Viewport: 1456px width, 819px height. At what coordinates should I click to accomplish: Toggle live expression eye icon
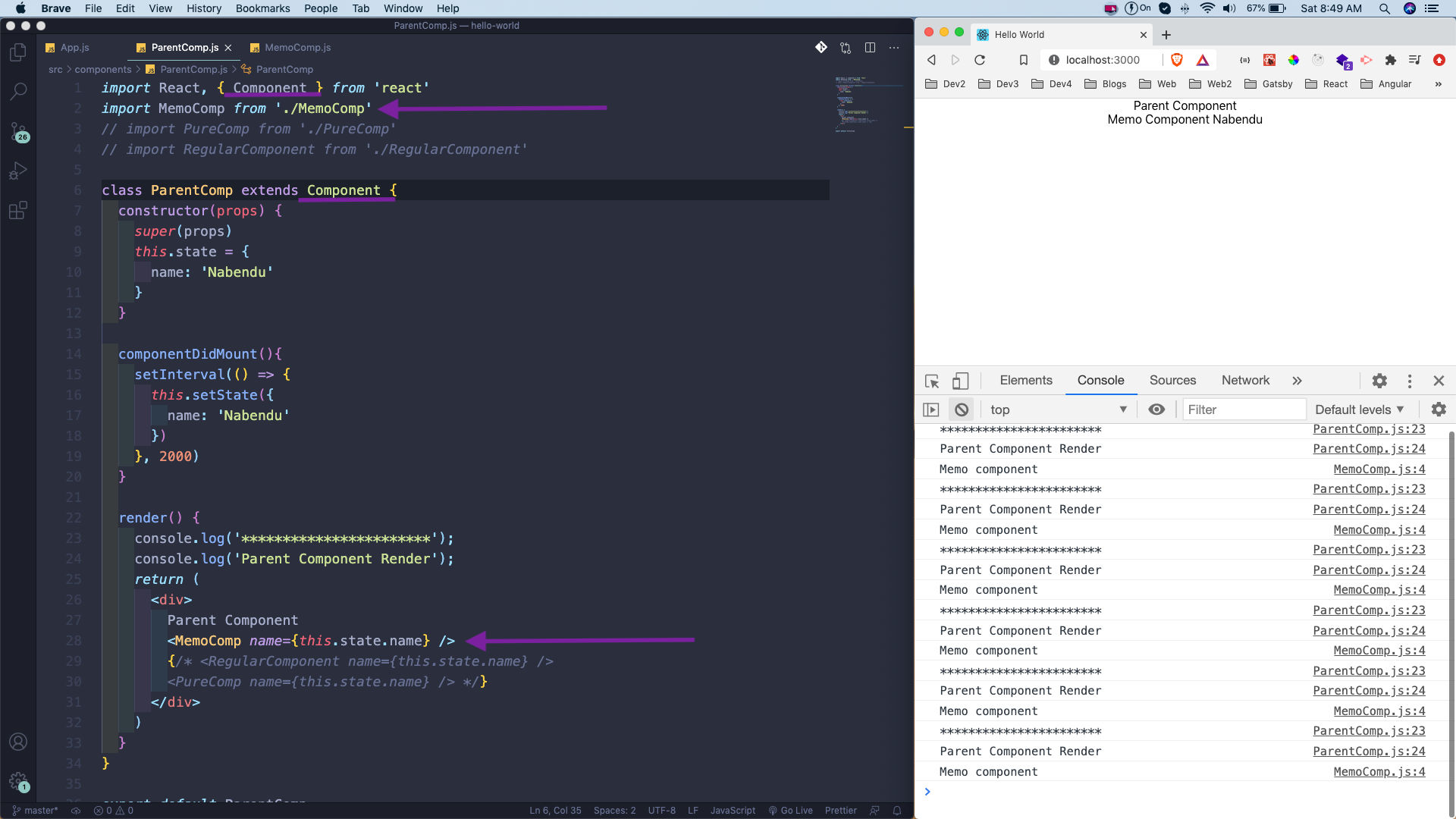point(1156,409)
